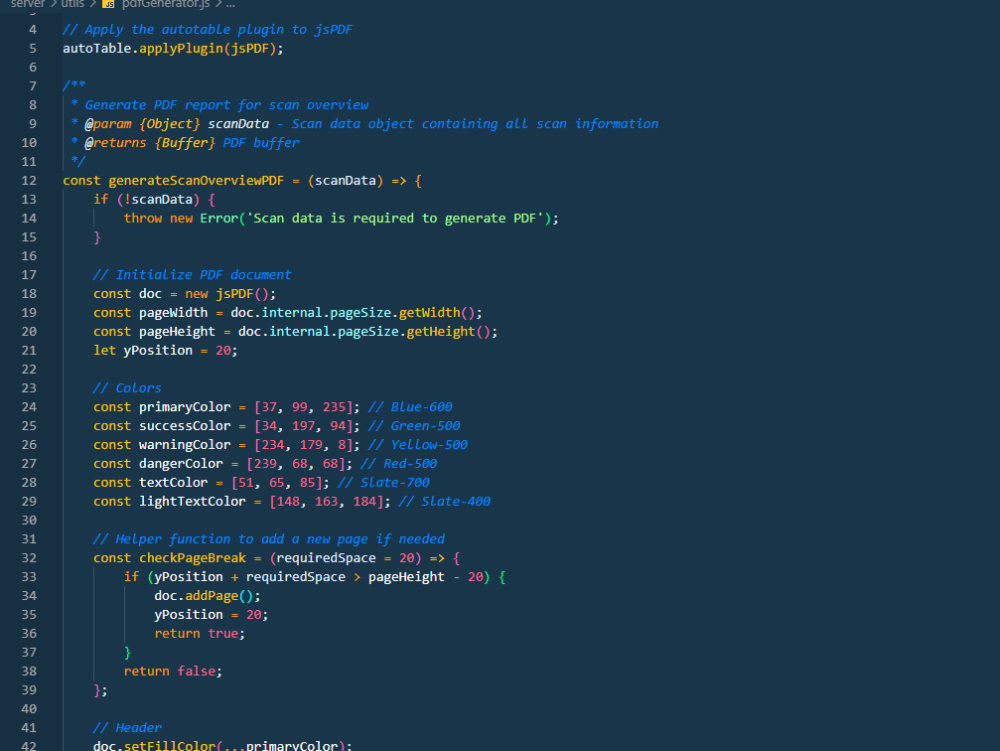Click '@param' tag in doc comment

pyautogui.click(x=108, y=124)
